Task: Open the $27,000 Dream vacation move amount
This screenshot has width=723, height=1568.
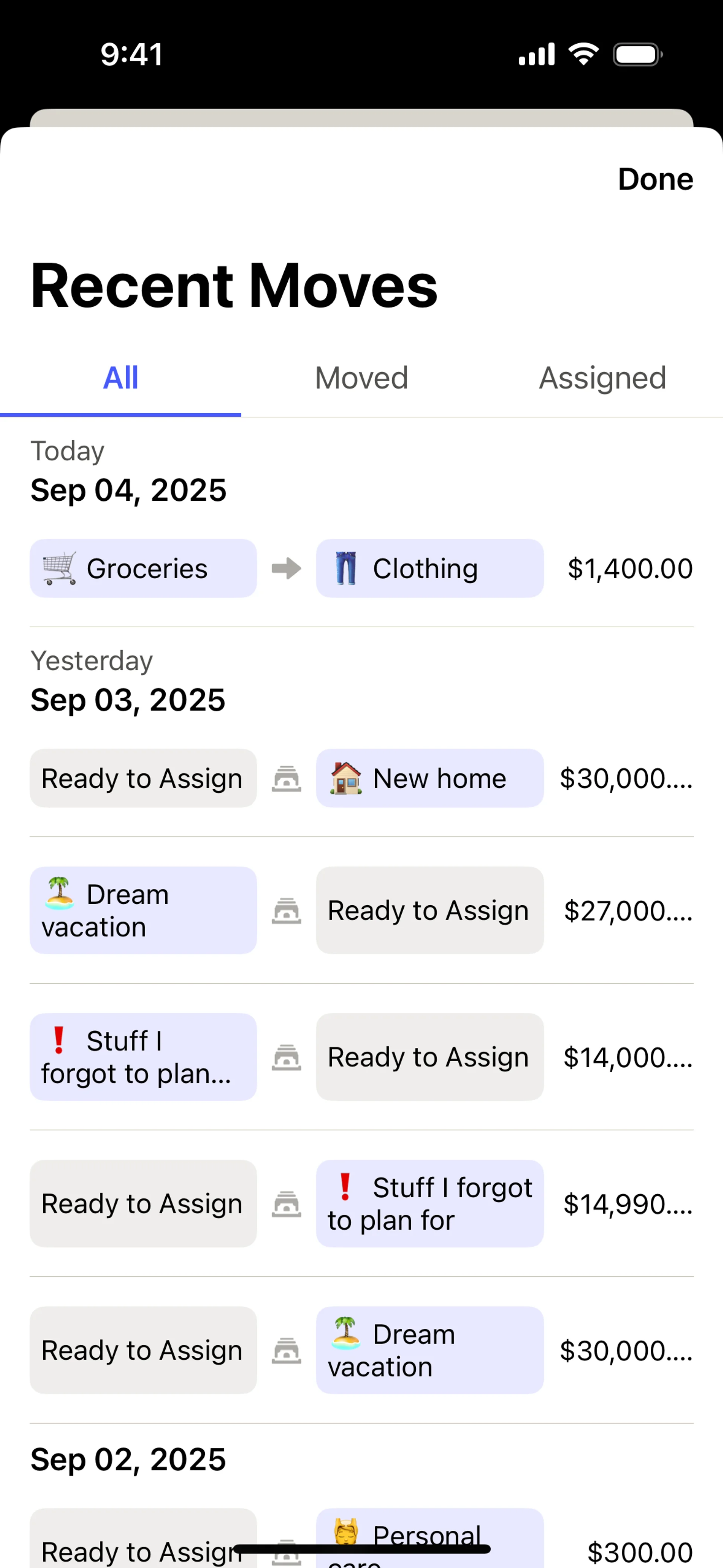Action: click(627, 911)
